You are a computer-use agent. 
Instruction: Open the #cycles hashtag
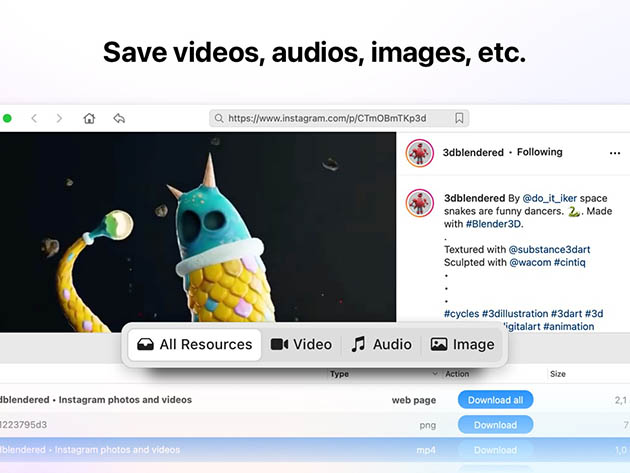coord(461,313)
